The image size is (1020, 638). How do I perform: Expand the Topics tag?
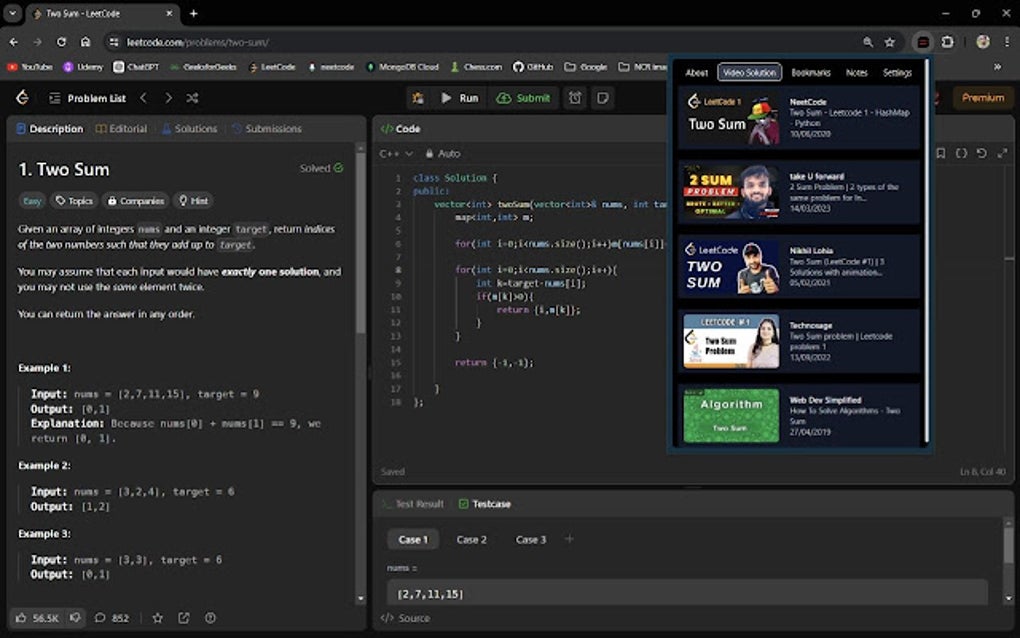74,201
